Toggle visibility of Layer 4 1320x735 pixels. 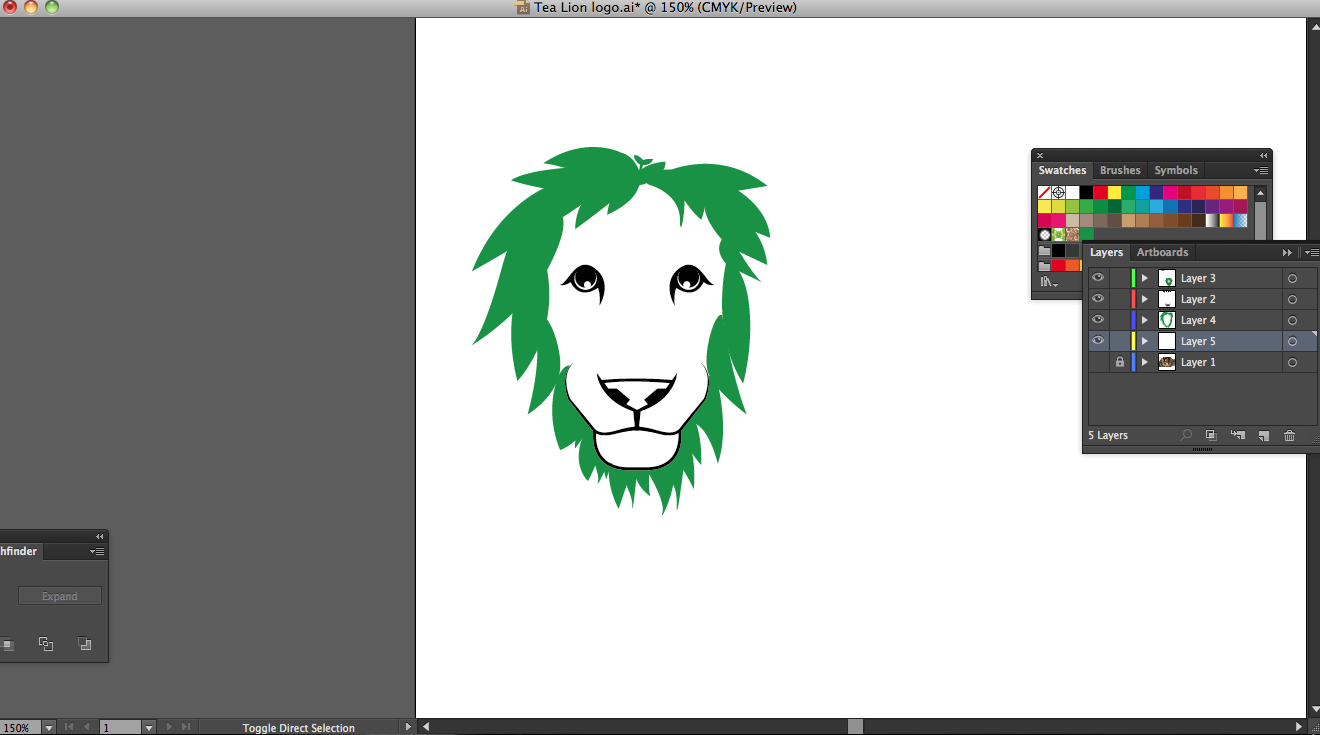(x=1098, y=320)
